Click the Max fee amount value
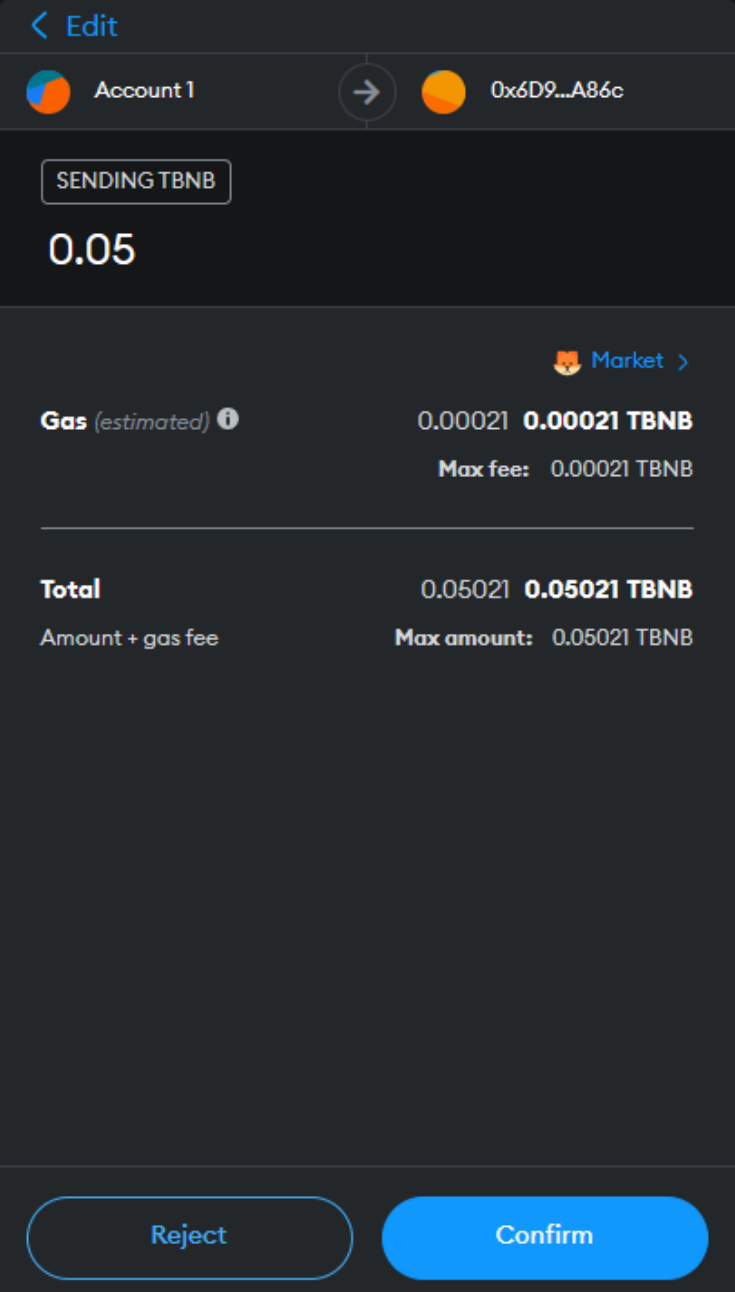Viewport: 735px width, 1292px height. pyautogui.click(x=621, y=469)
